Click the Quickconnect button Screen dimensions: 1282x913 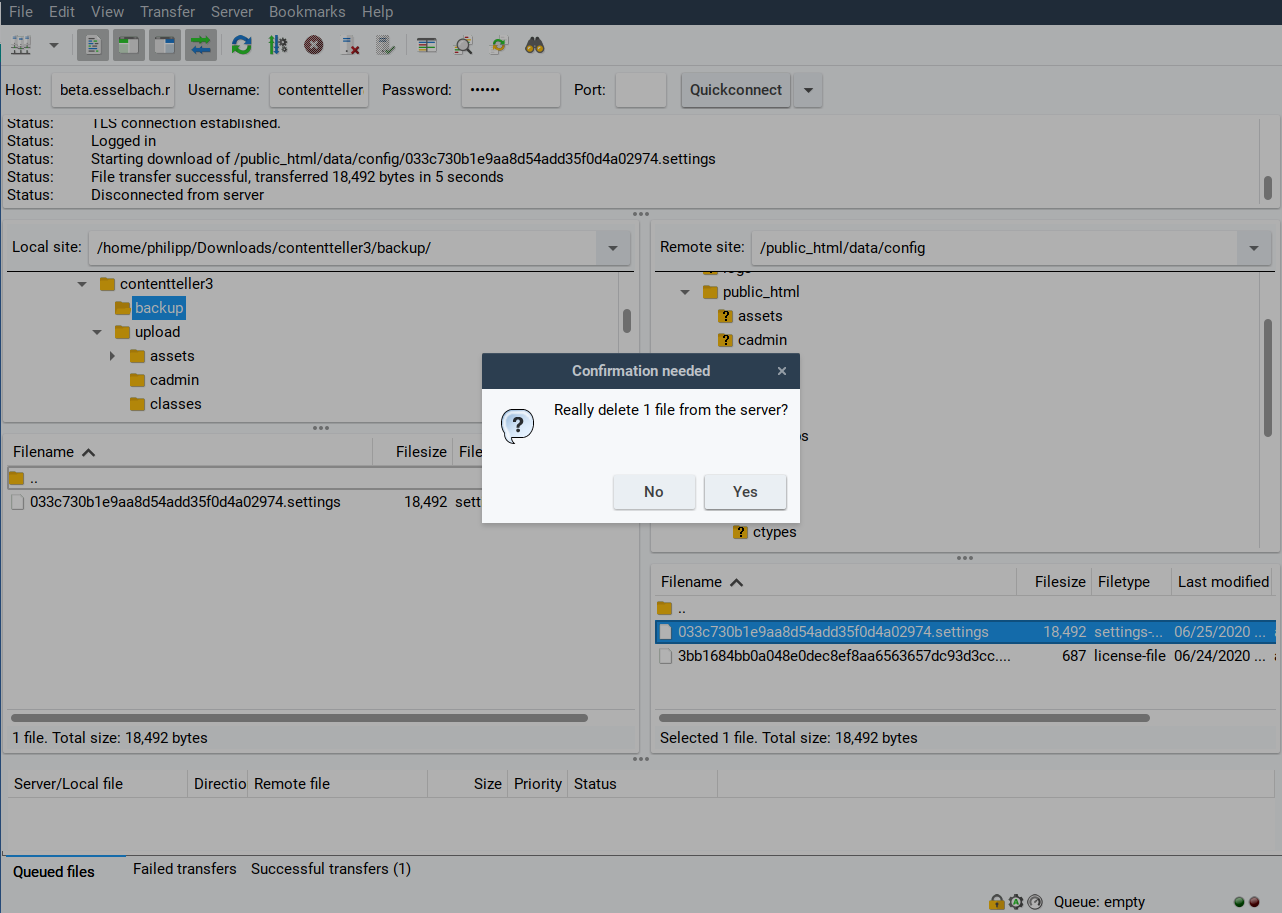click(x=736, y=90)
